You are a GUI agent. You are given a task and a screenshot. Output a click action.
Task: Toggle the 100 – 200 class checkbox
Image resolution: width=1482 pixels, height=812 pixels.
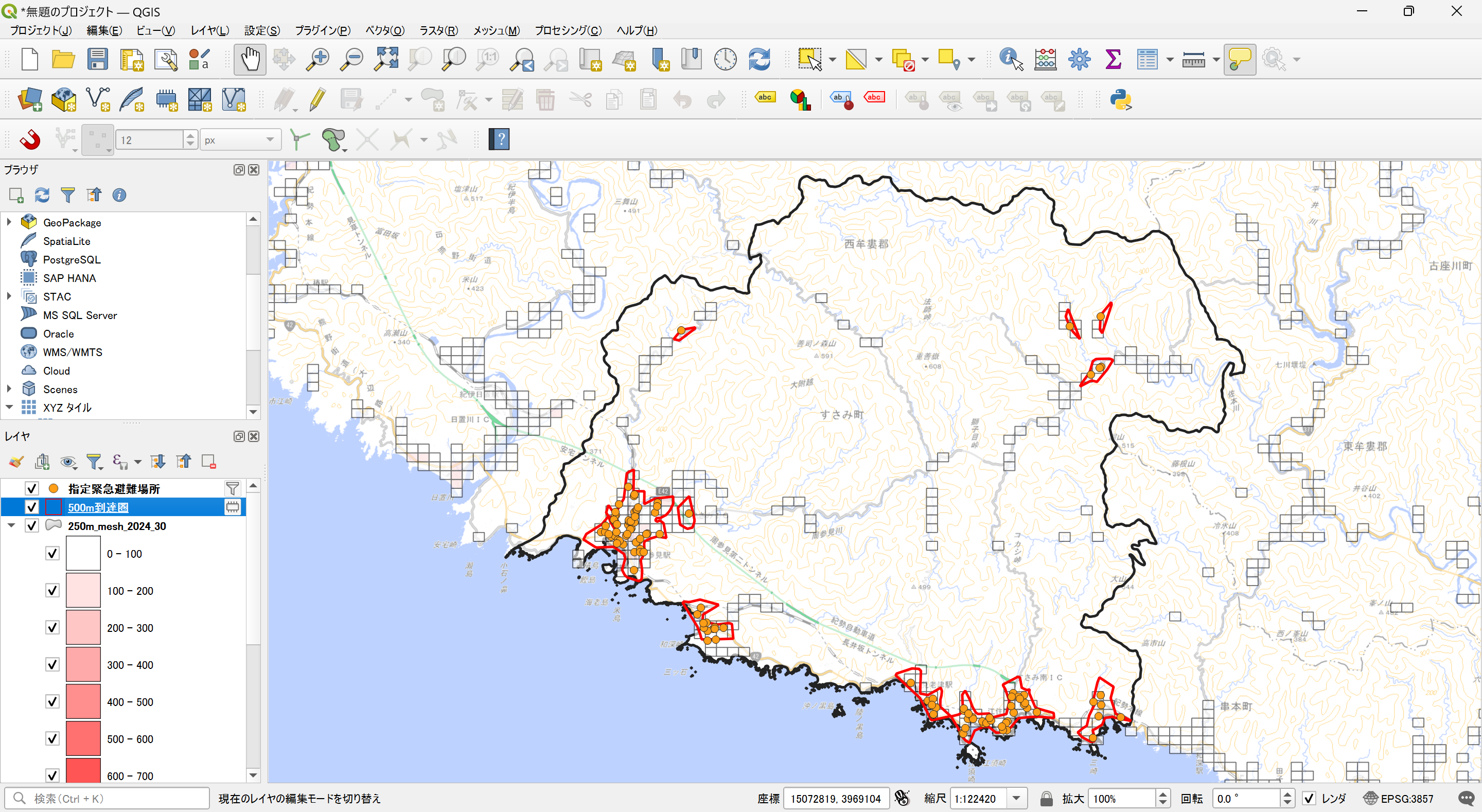click(52, 590)
